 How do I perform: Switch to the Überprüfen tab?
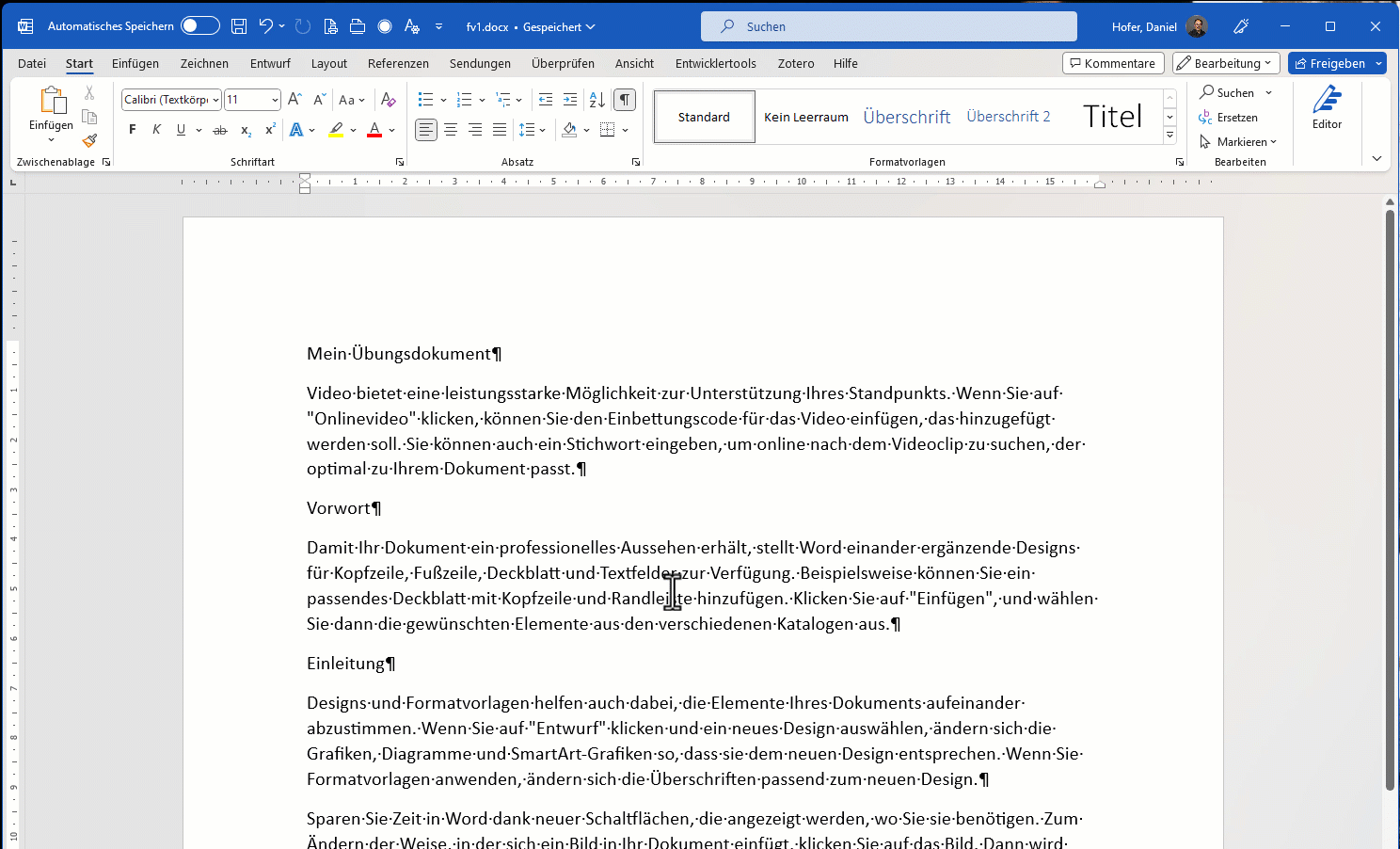(563, 63)
